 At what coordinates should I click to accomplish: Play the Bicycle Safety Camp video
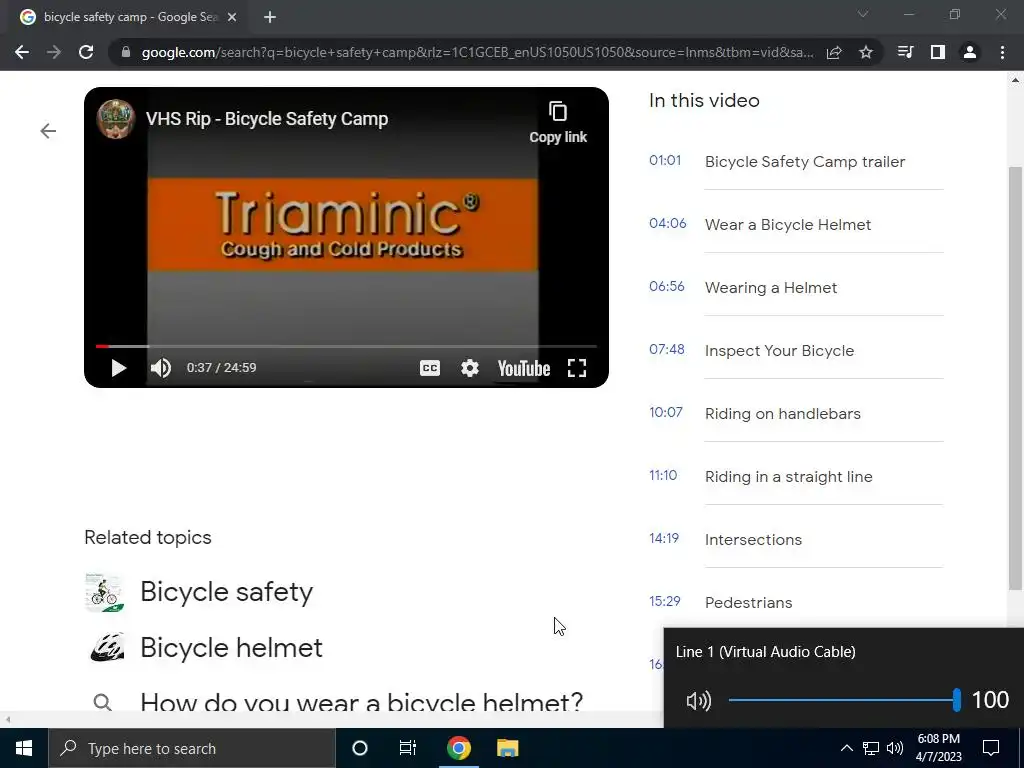pyautogui.click(x=118, y=368)
